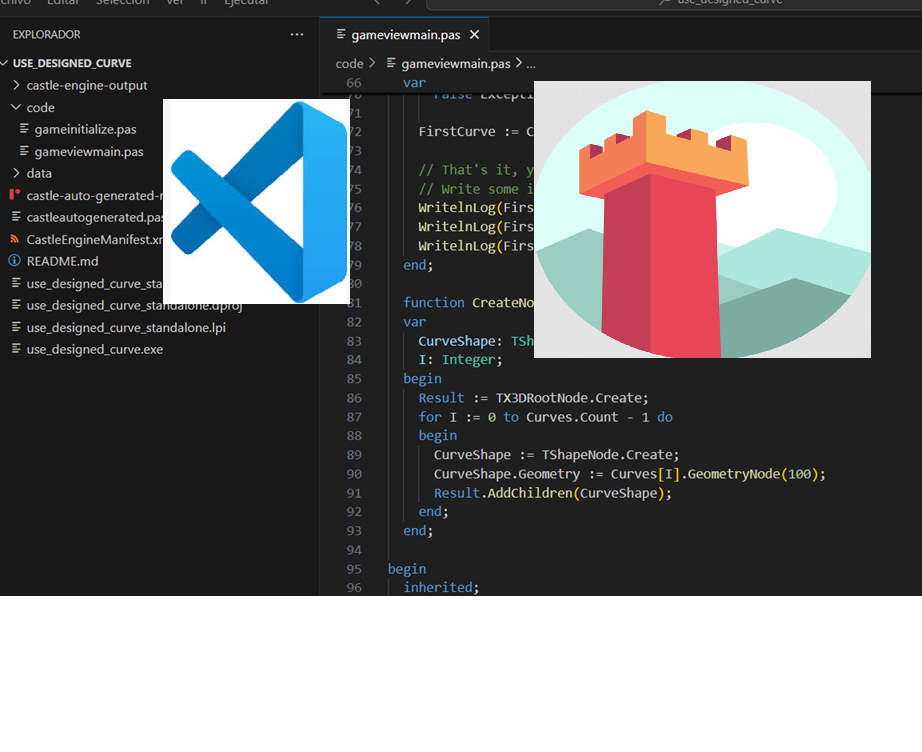This screenshot has width=922, height=752.
Task: Click 'begin' on line 85
Action: (x=422, y=379)
